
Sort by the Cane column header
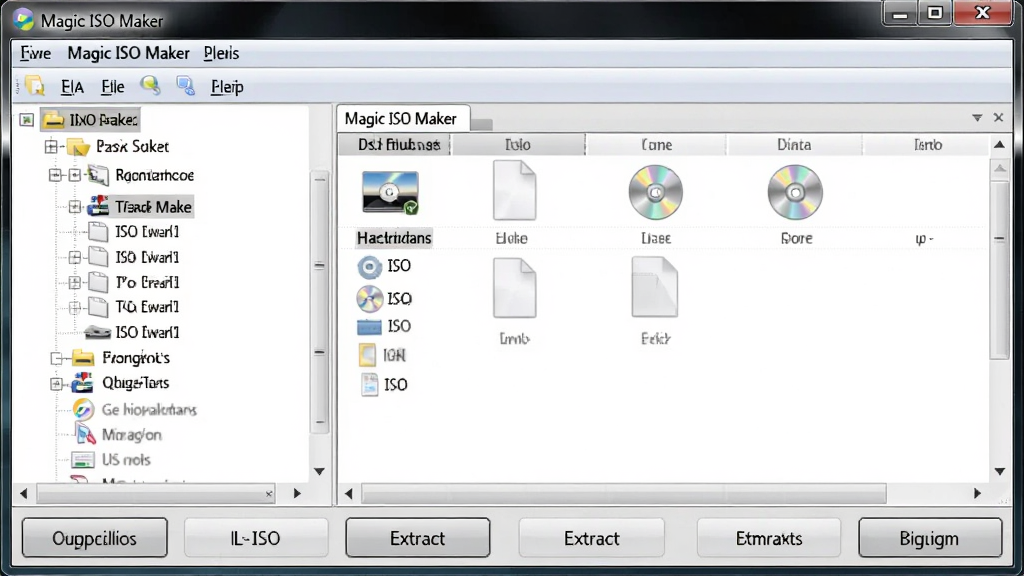656,144
